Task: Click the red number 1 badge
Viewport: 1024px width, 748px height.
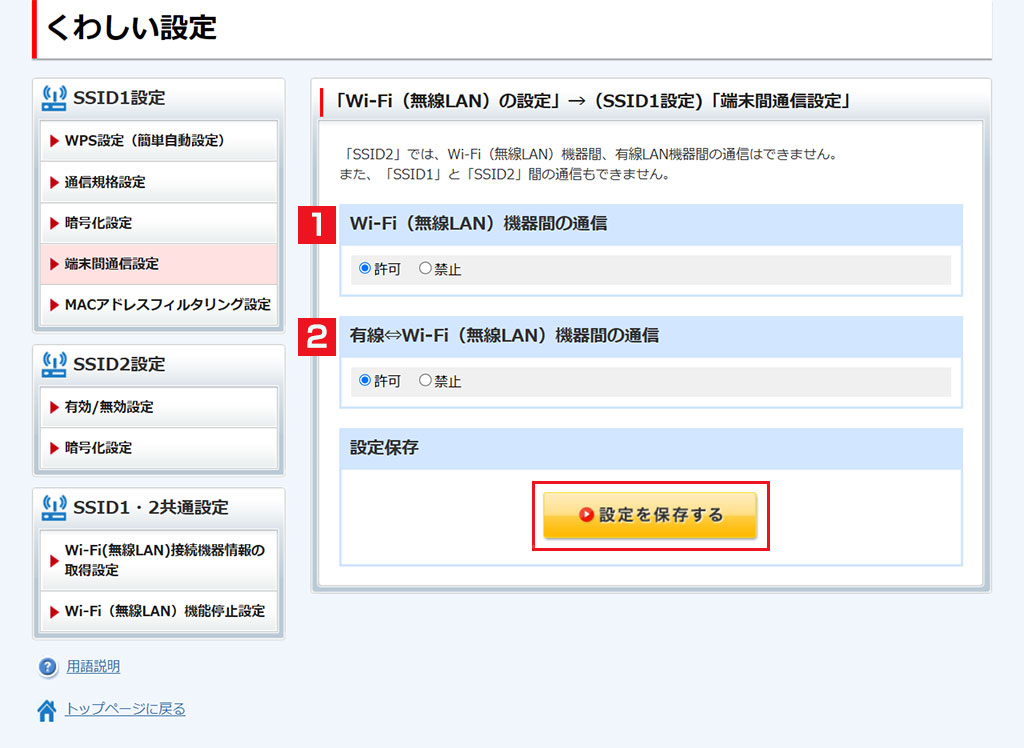Action: point(317,224)
